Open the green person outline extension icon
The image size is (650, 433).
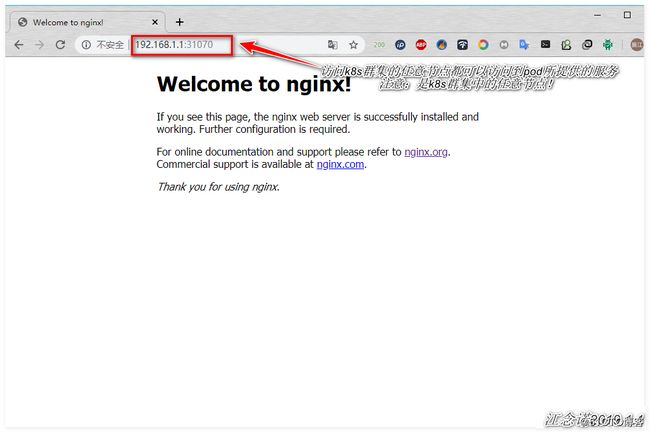(566, 45)
